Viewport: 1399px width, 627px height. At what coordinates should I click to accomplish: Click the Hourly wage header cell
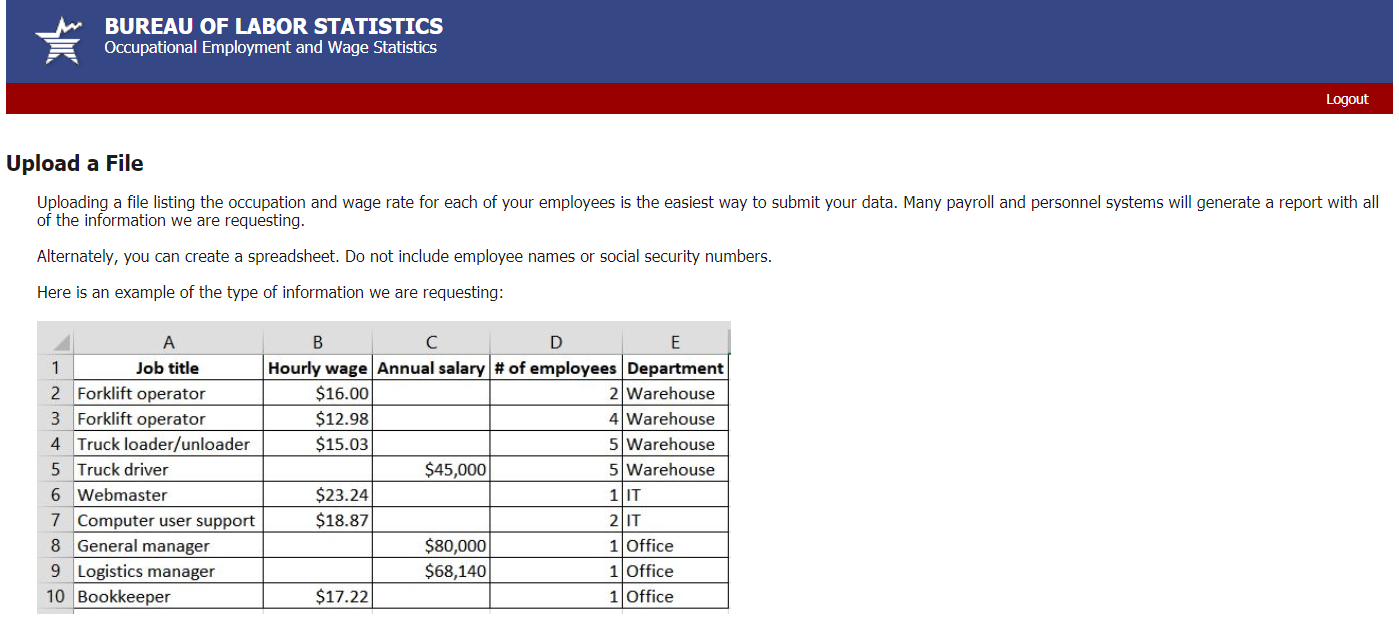pyautogui.click(x=318, y=368)
